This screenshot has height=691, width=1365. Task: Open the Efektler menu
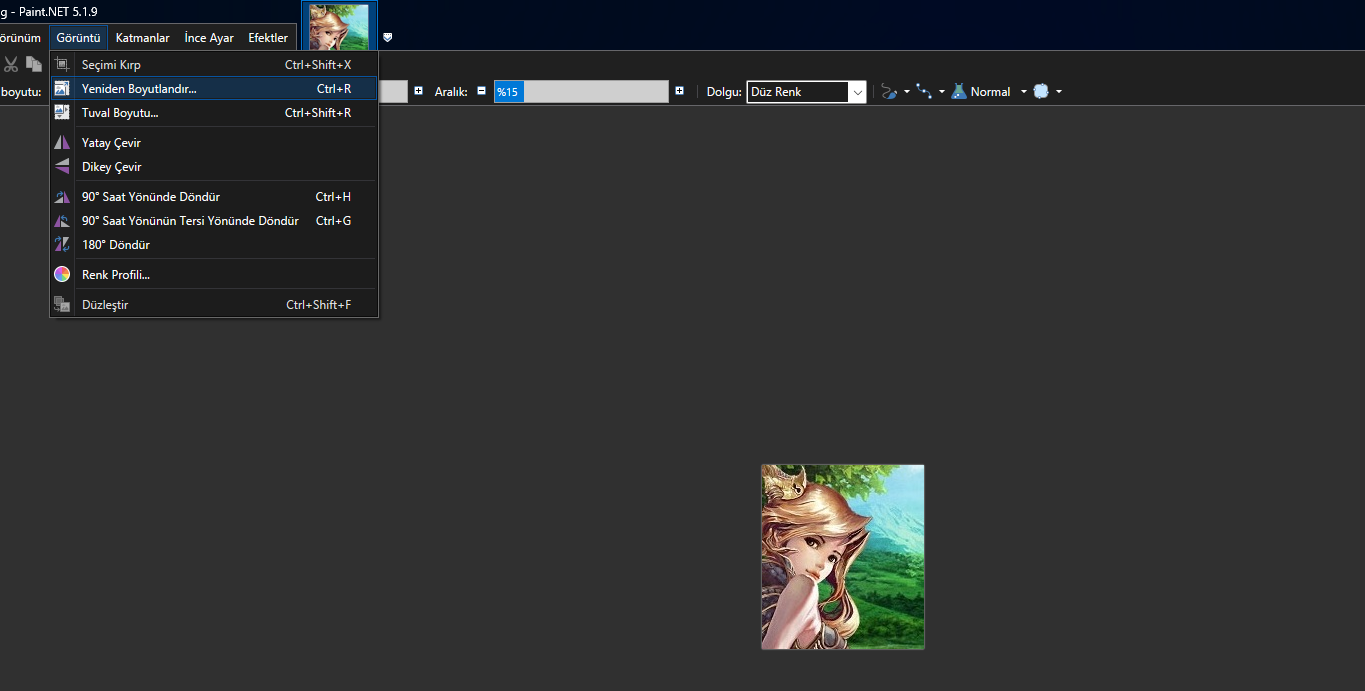(268, 37)
